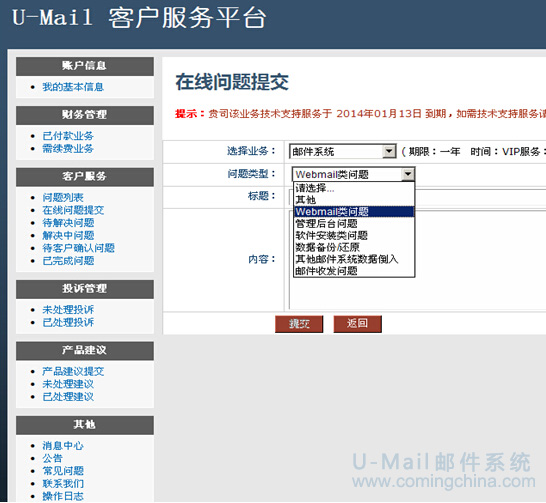Click the 问题类型 dropdown arrow
Viewport: 546px width, 503px height.
click(408, 174)
